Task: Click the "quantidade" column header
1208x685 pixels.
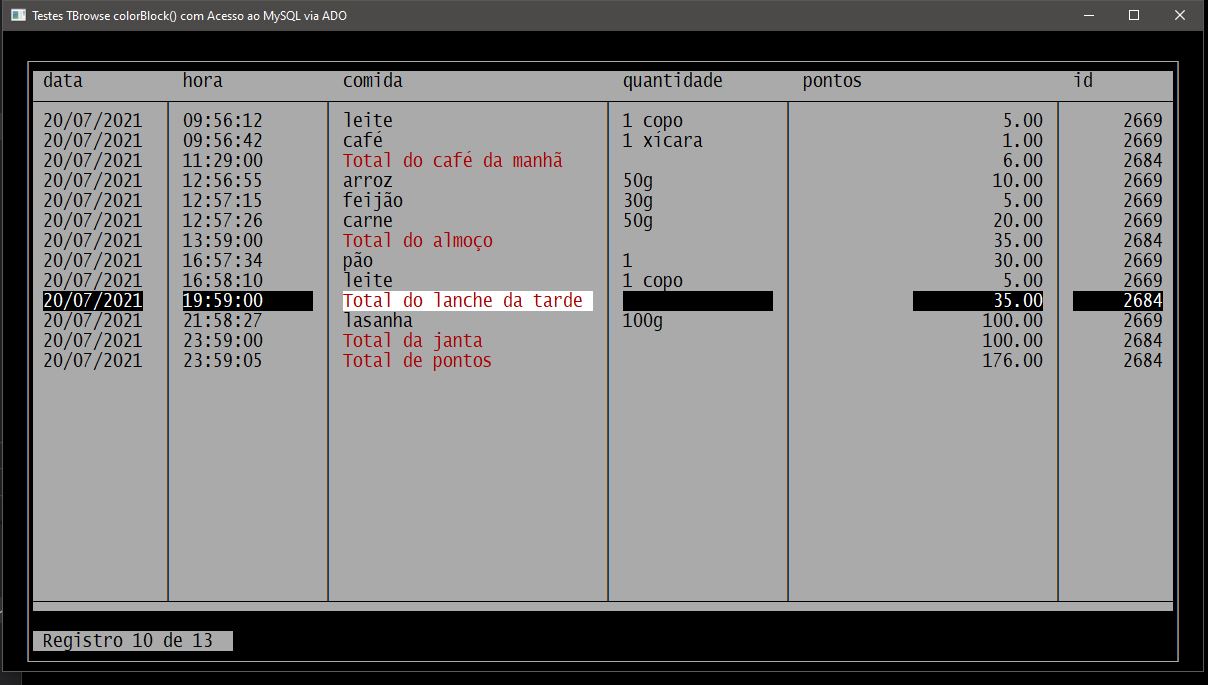Action: click(672, 81)
